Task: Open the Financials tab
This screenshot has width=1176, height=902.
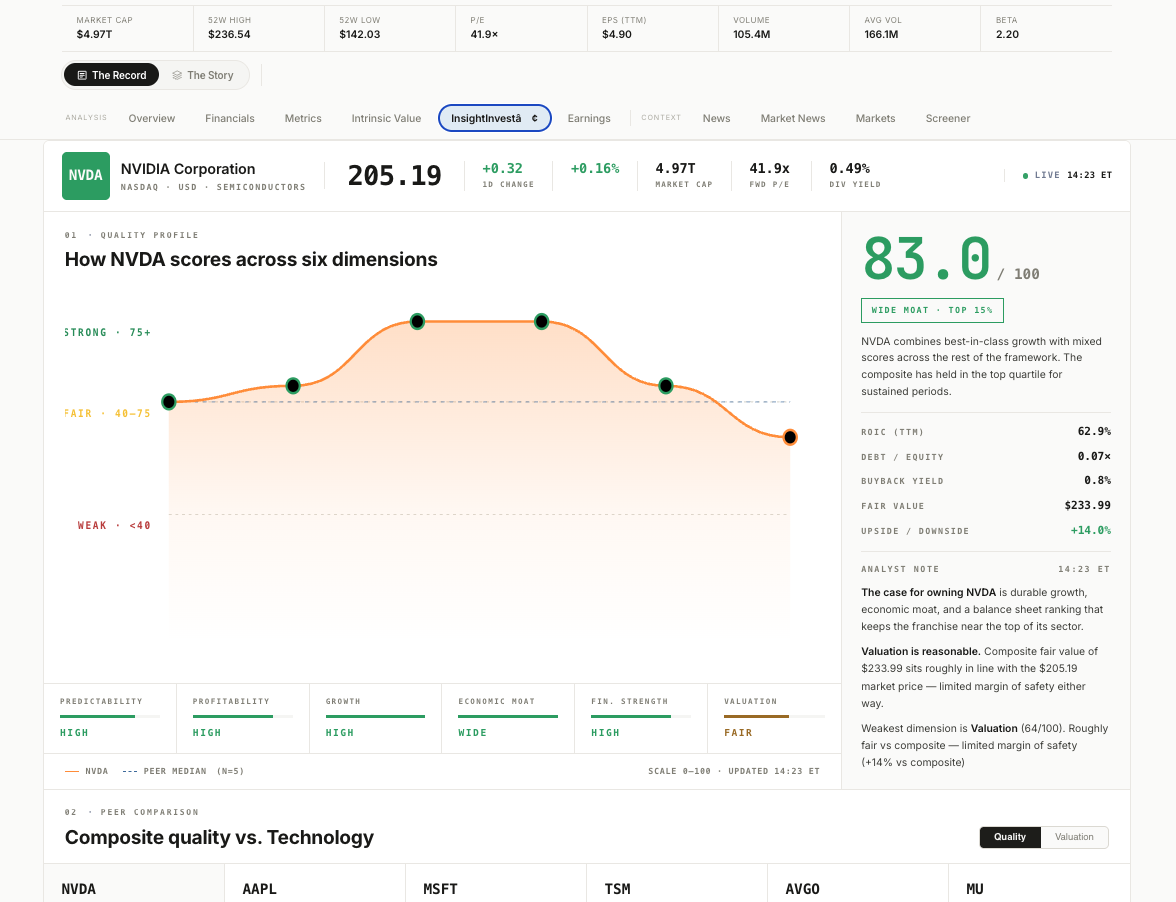Action: (230, 118)
